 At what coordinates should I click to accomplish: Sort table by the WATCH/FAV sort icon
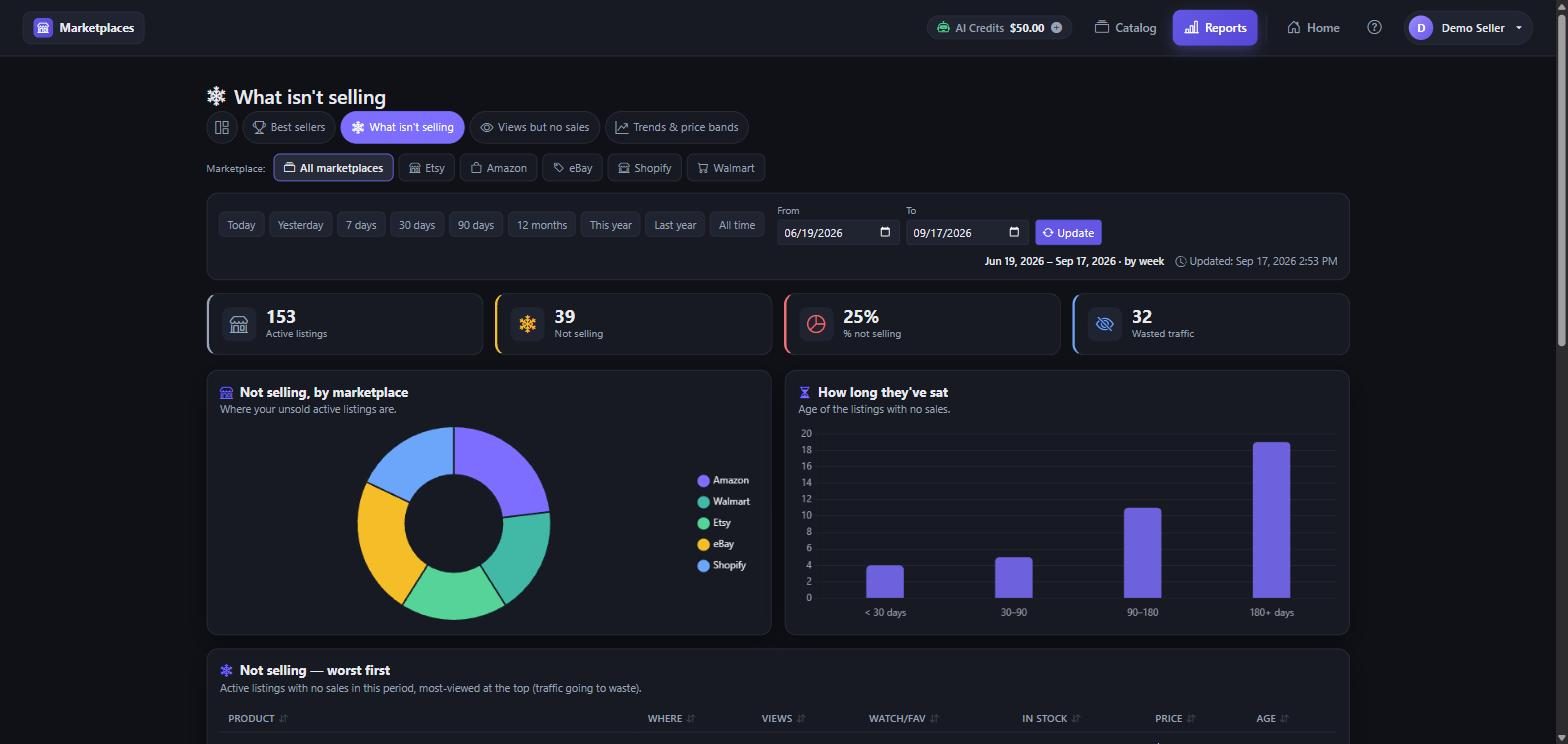[934, 718]
